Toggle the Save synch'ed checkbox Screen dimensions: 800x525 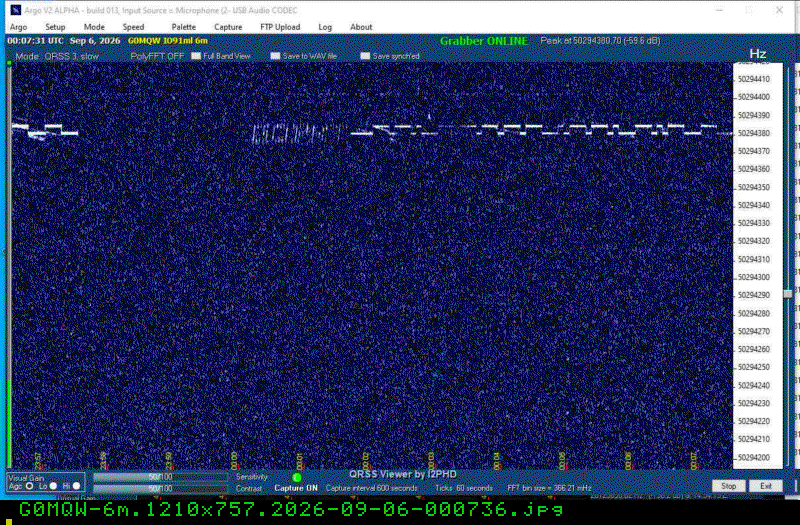pos(365,56)
